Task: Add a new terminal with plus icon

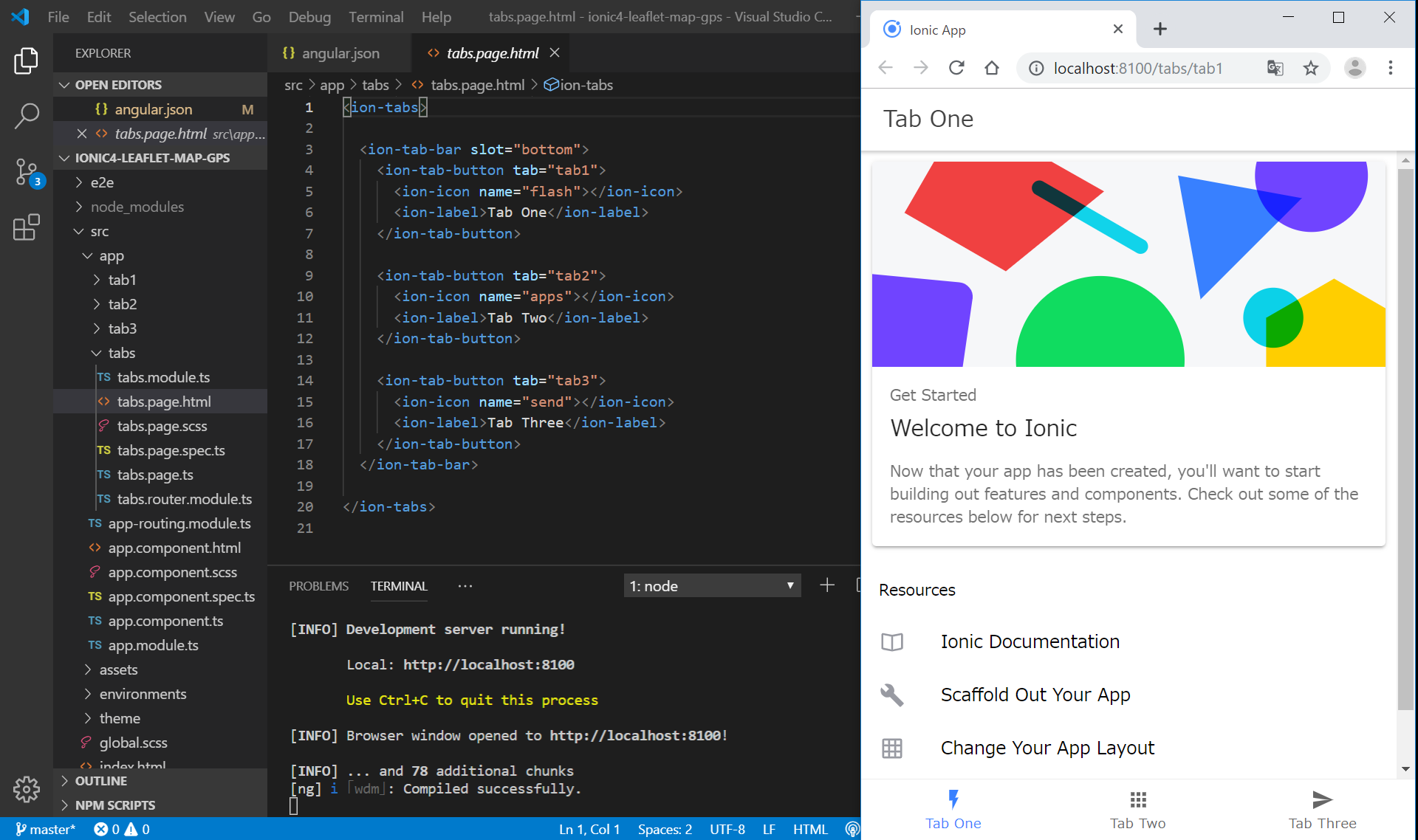Action: (x=827, y=585)
